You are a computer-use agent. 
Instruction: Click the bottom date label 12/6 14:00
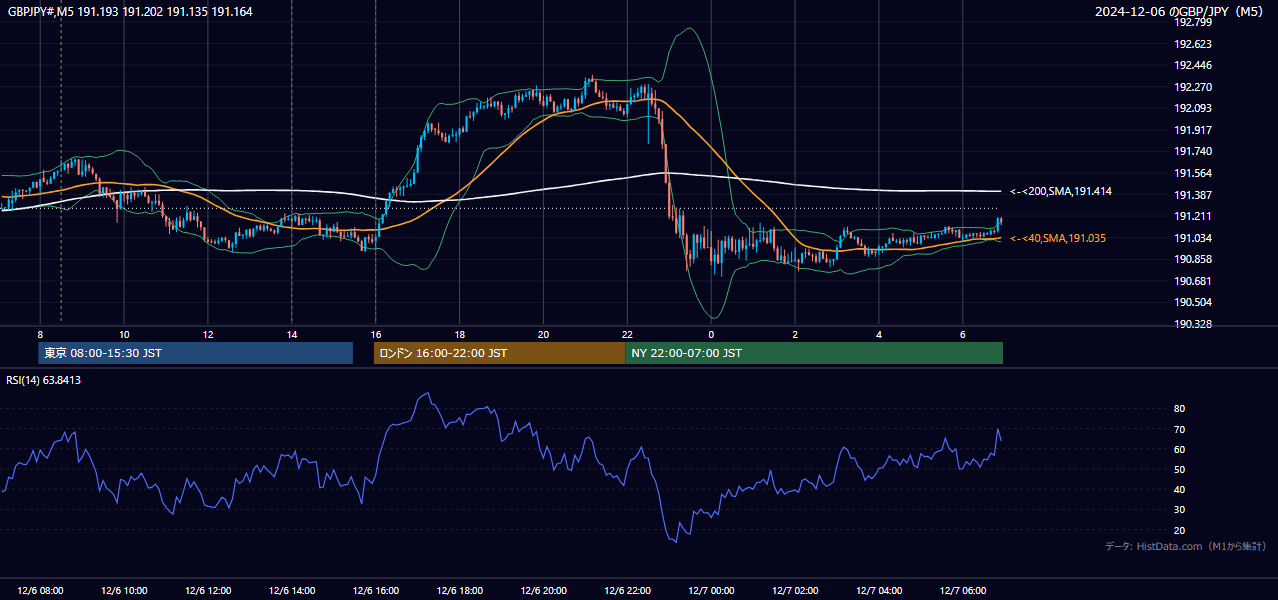(x=292, y=590)
